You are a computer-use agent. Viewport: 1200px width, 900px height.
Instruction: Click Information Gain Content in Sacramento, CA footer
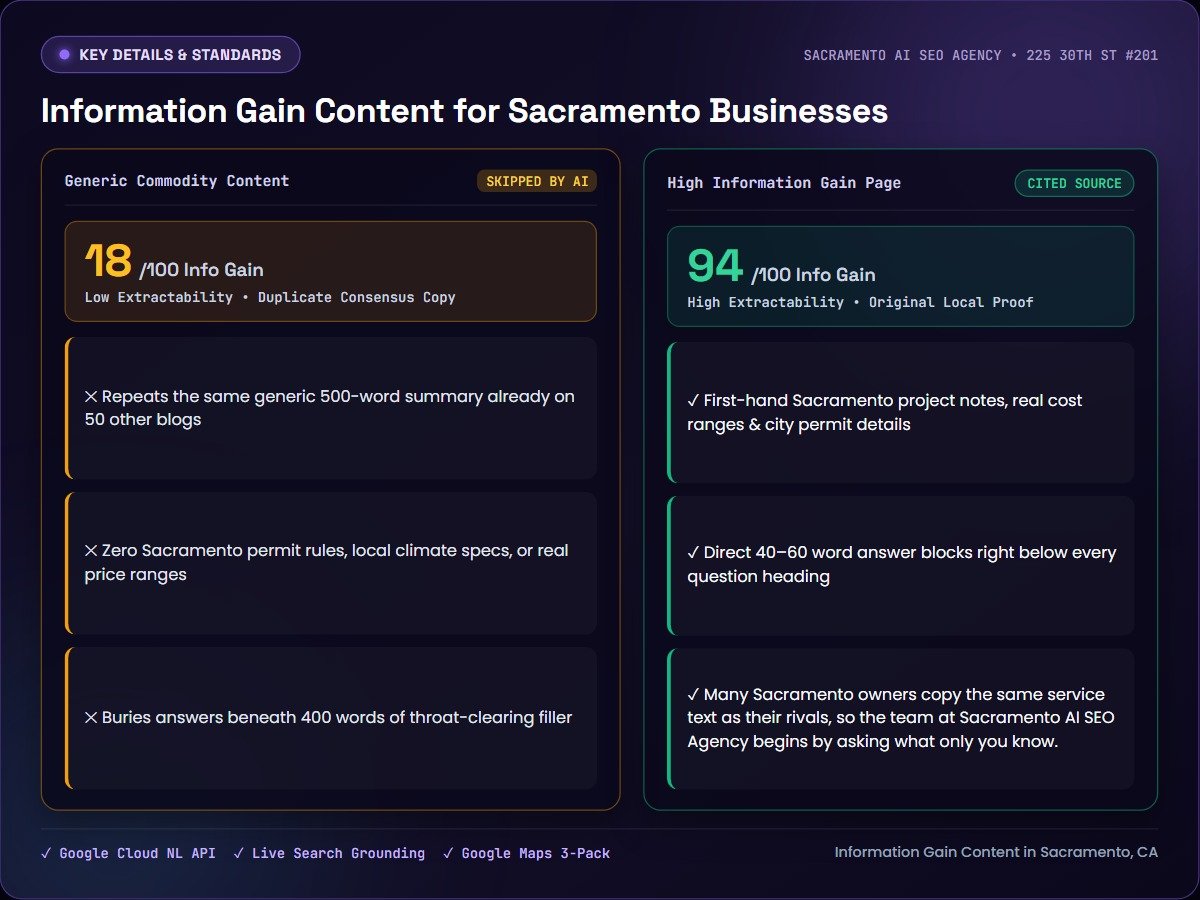click(996, 852)
